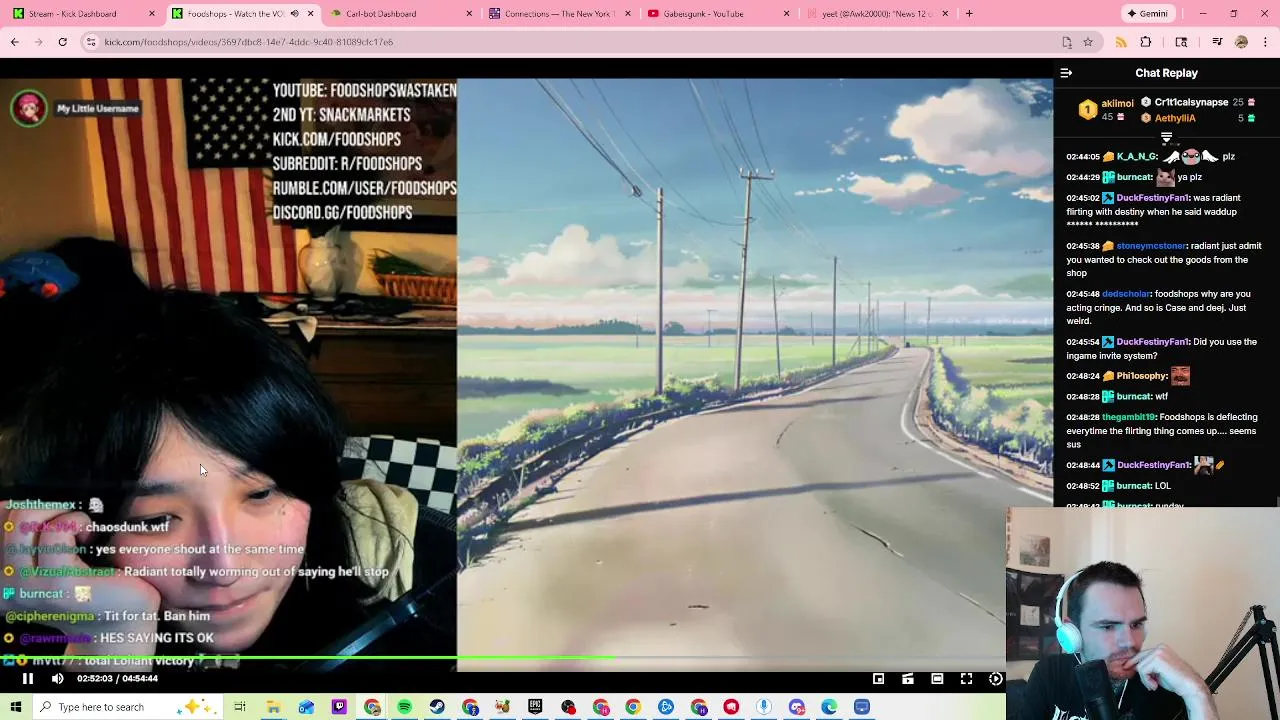
Task: Open the Windows Start menu
Action: (x=16, y=707)
